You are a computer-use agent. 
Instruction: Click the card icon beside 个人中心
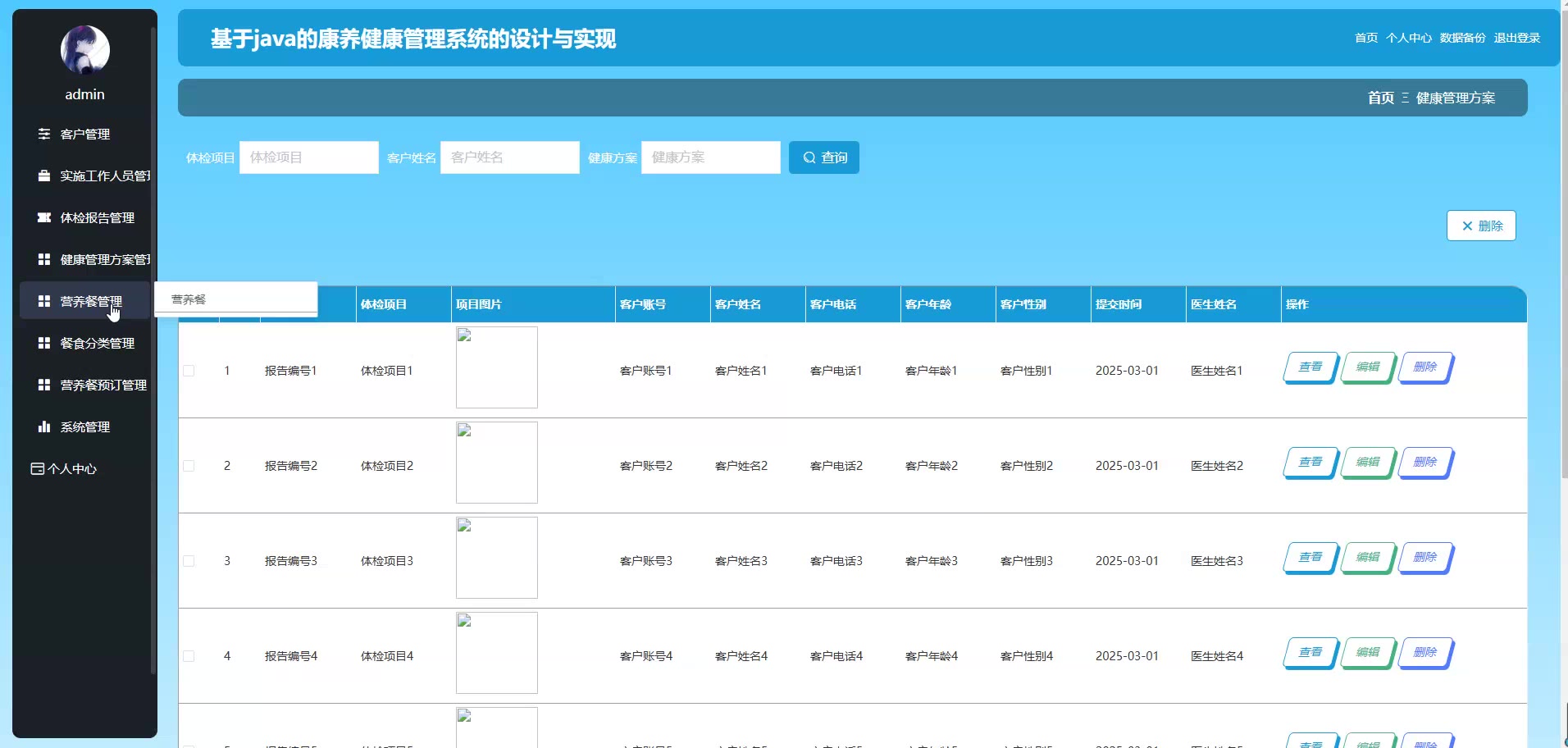click(x=37, y=468)
